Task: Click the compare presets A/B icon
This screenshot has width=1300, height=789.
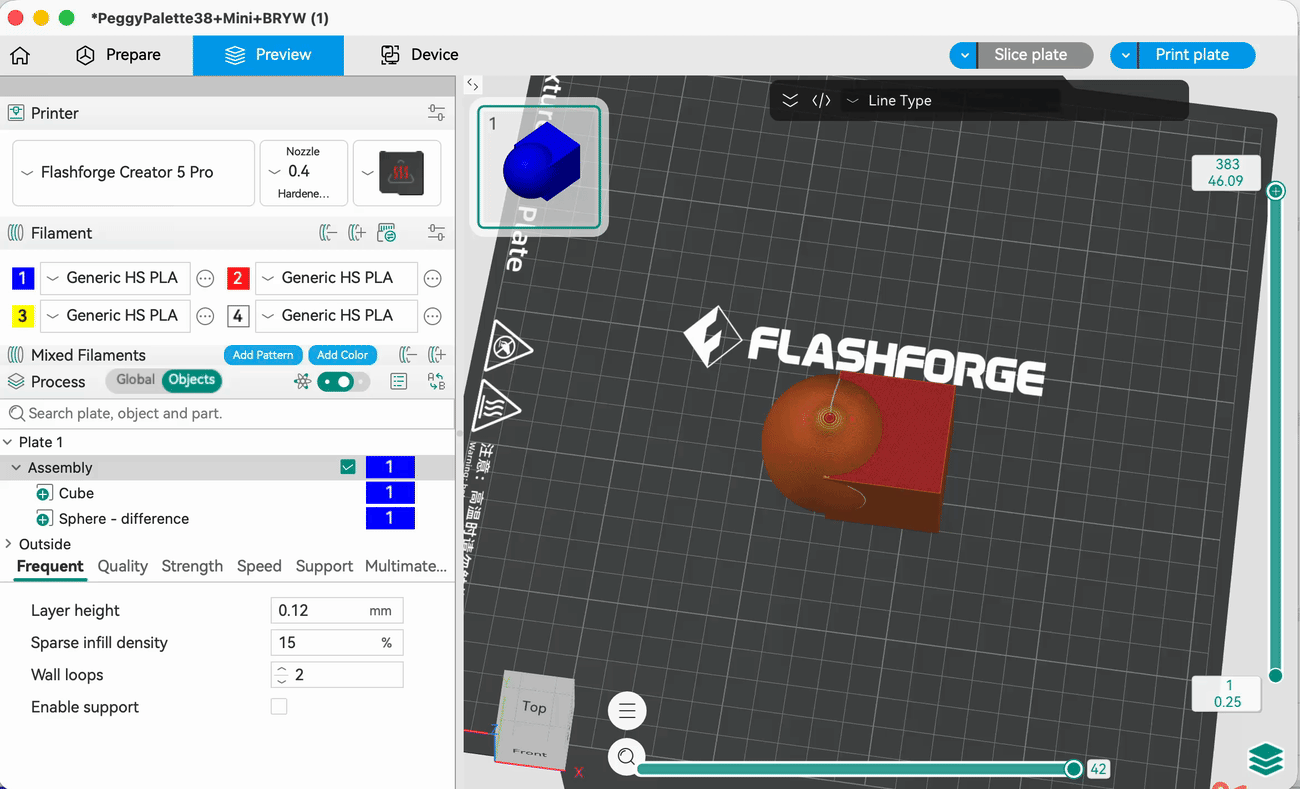Action: coord(436,382)
